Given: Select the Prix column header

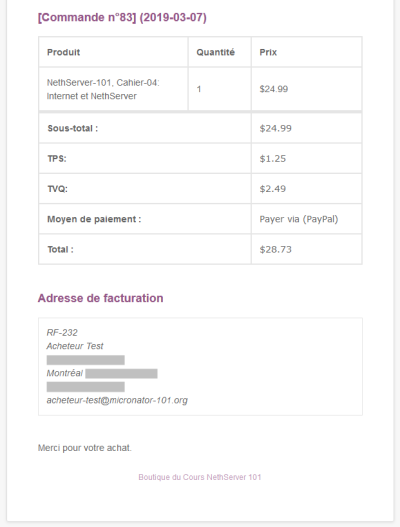Looking at the screenshot, I should click(x=268, y=52).
